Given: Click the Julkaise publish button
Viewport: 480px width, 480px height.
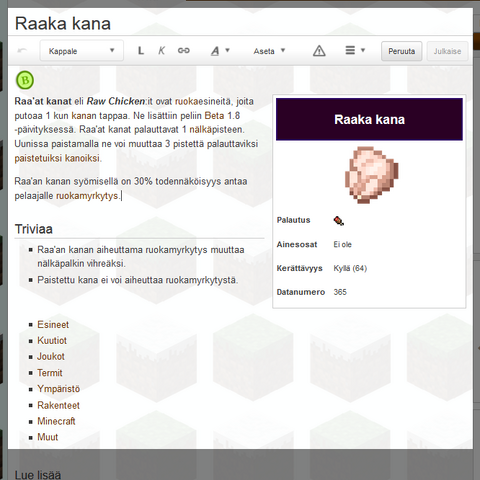Looking at the screenshot, I should [x=447, y=51].
